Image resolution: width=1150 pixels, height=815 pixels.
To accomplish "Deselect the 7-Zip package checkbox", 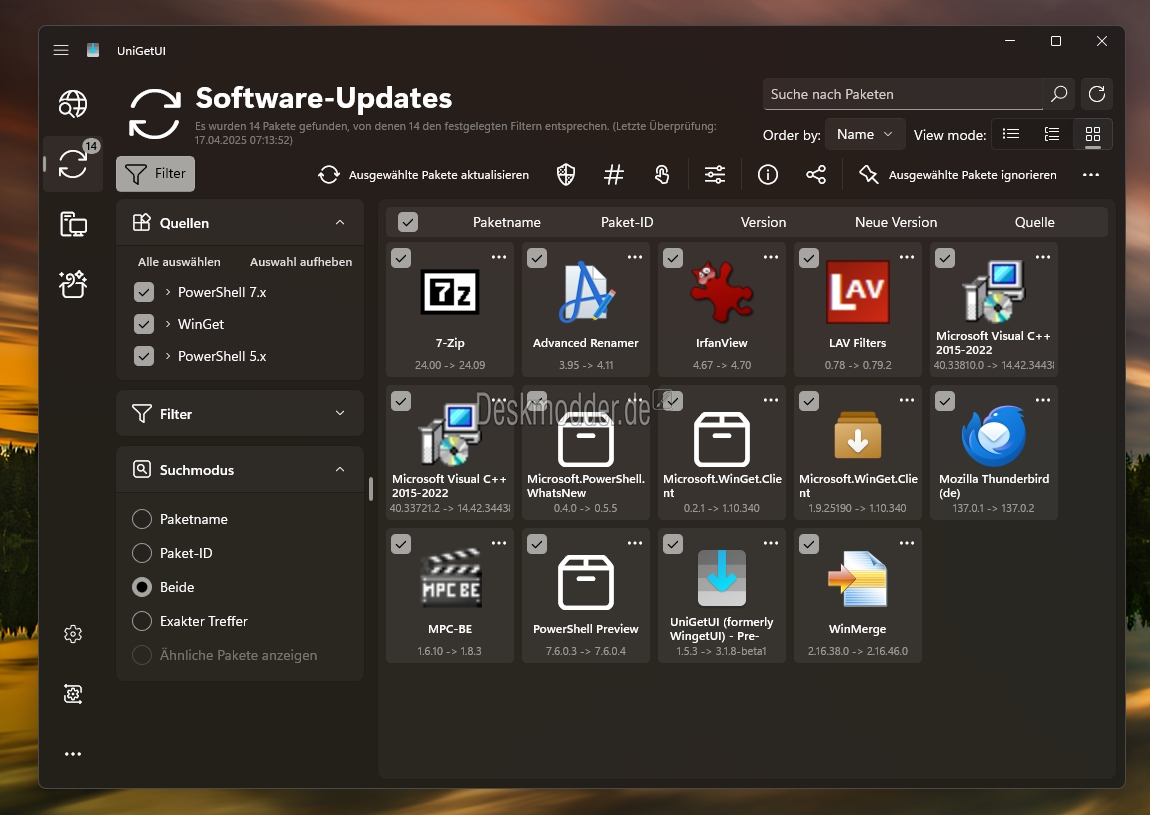I will coord(401,258).
